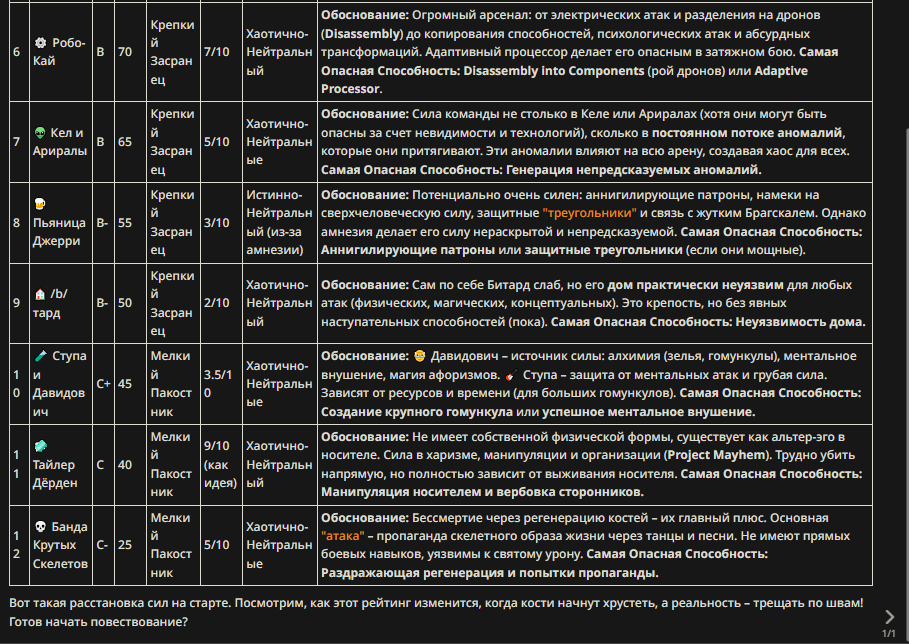This screenshot has width=909, height=644.
Task: Click the score value 65
Action: [x=125, y=141]
